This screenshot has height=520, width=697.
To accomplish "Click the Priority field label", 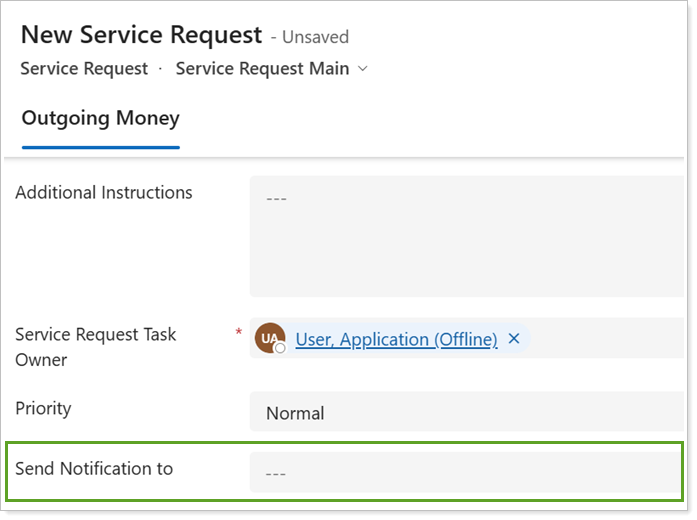I will point(43,408).
